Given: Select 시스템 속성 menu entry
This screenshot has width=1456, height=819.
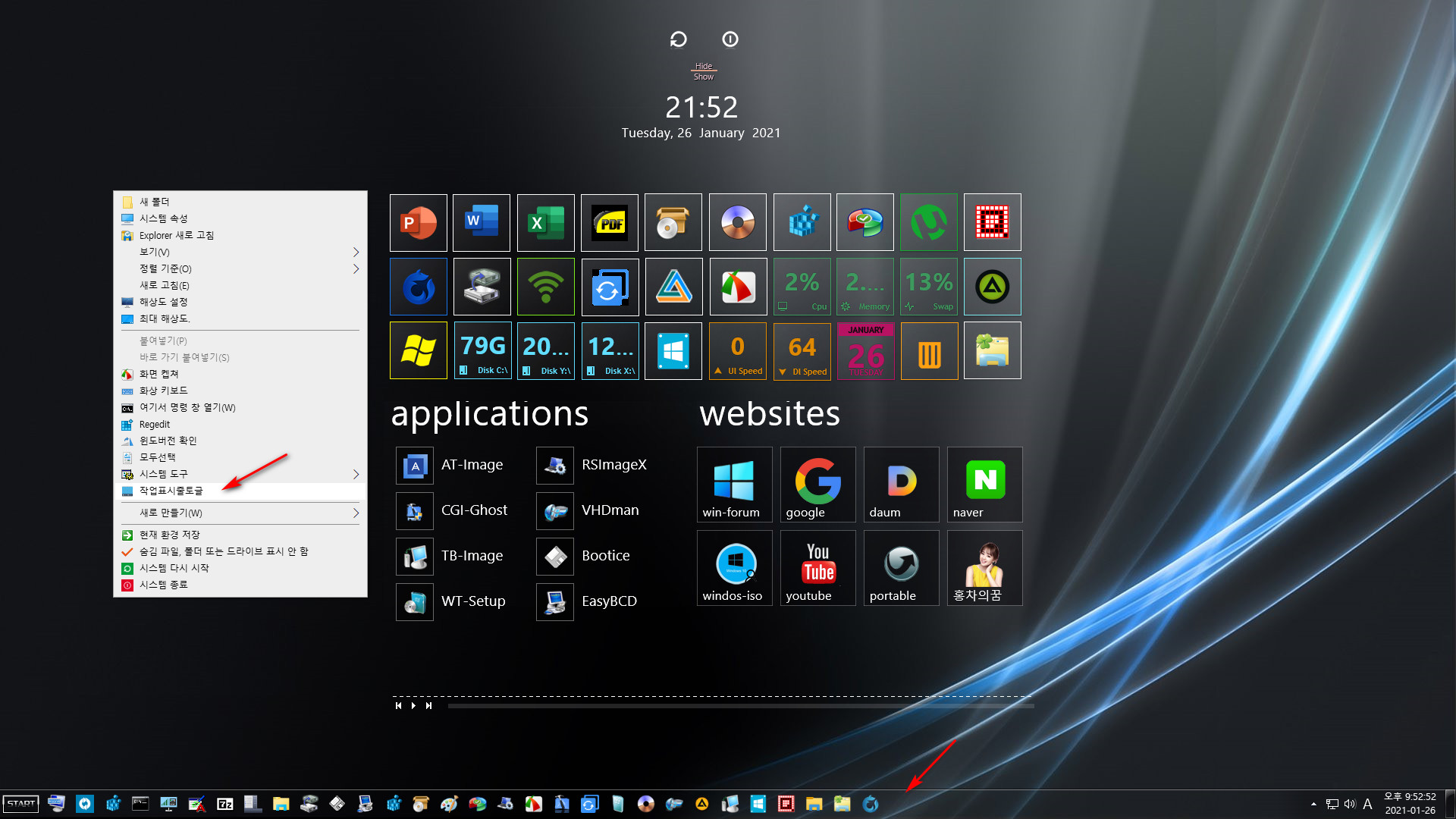Looking at the screenshot, I should click(x=240, y=218).
